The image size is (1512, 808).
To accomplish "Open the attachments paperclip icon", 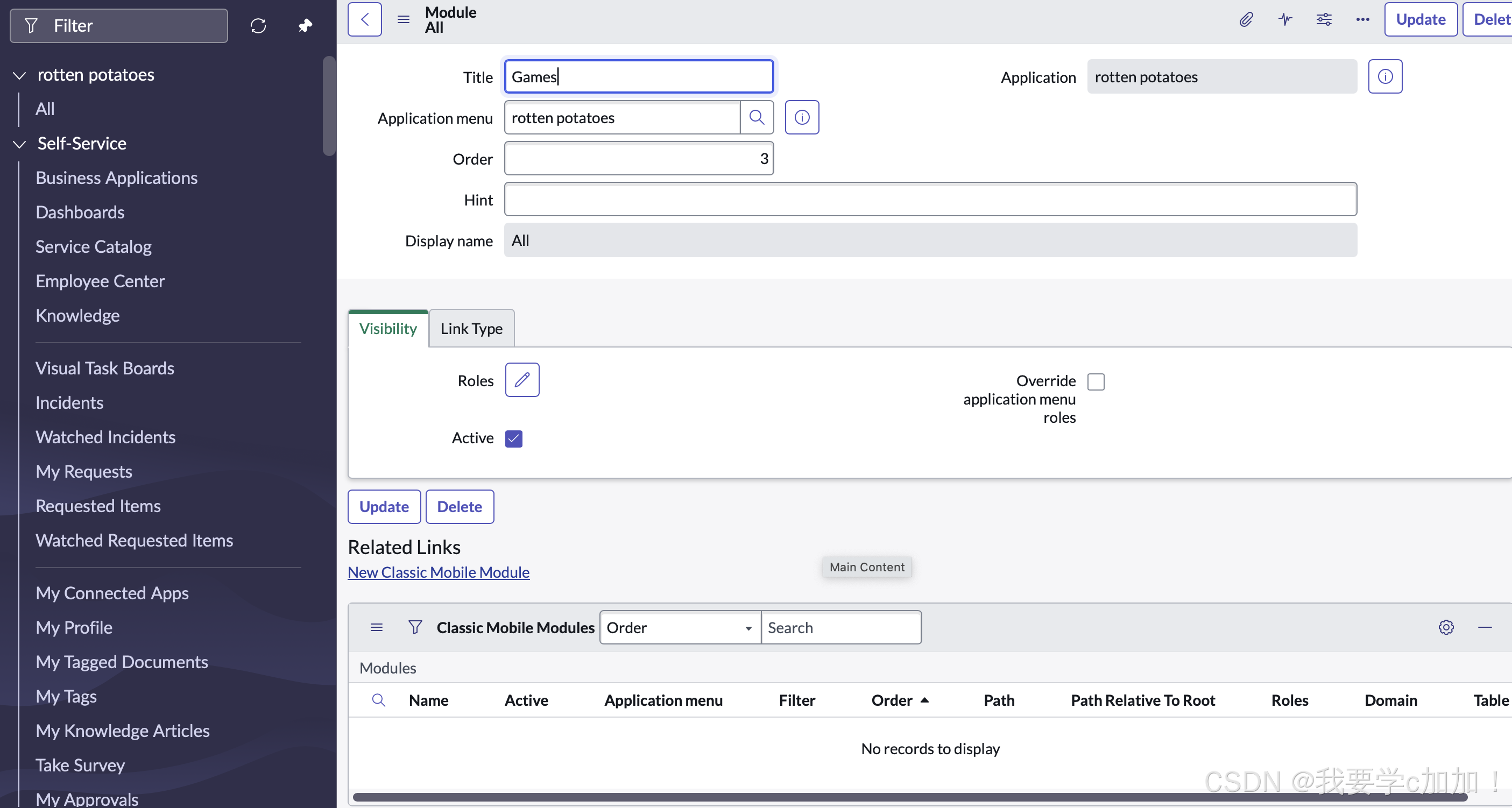I will click(x=1246, y=19).
